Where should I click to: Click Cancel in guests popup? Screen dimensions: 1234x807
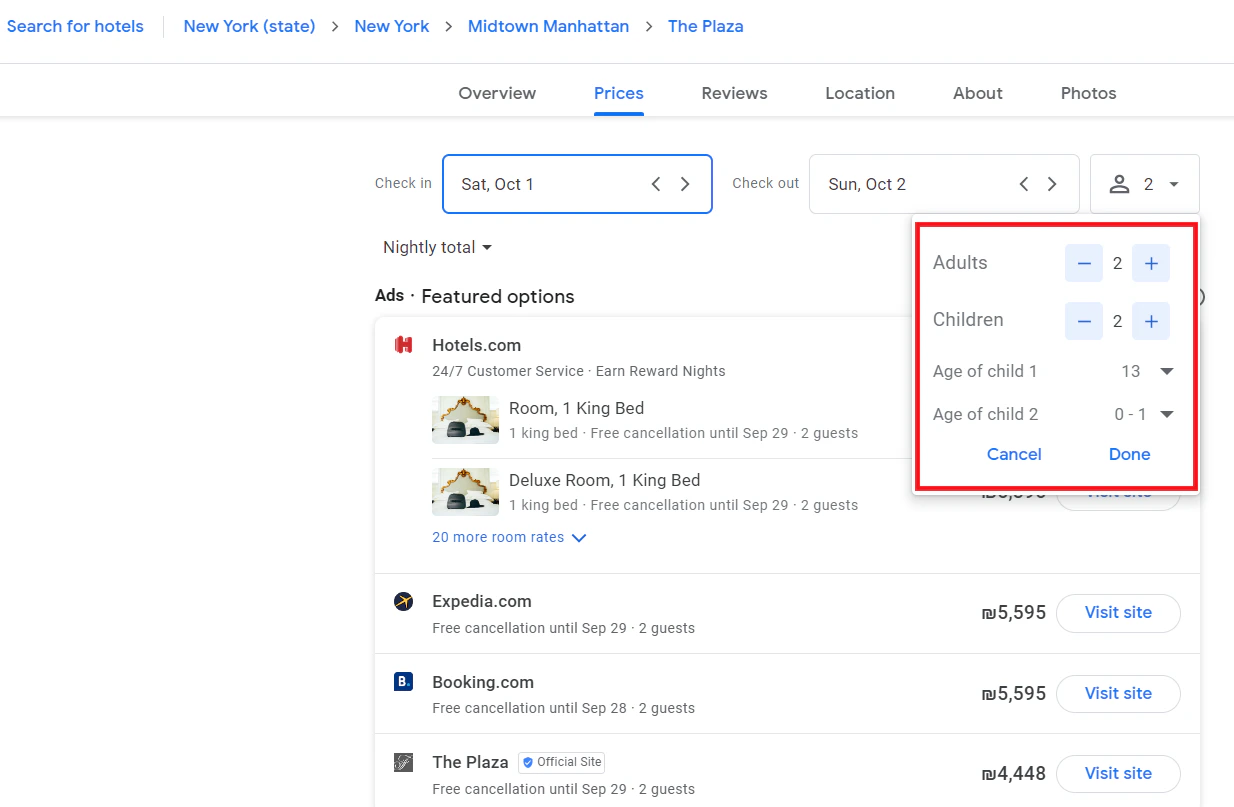[x=1014, y=454]
